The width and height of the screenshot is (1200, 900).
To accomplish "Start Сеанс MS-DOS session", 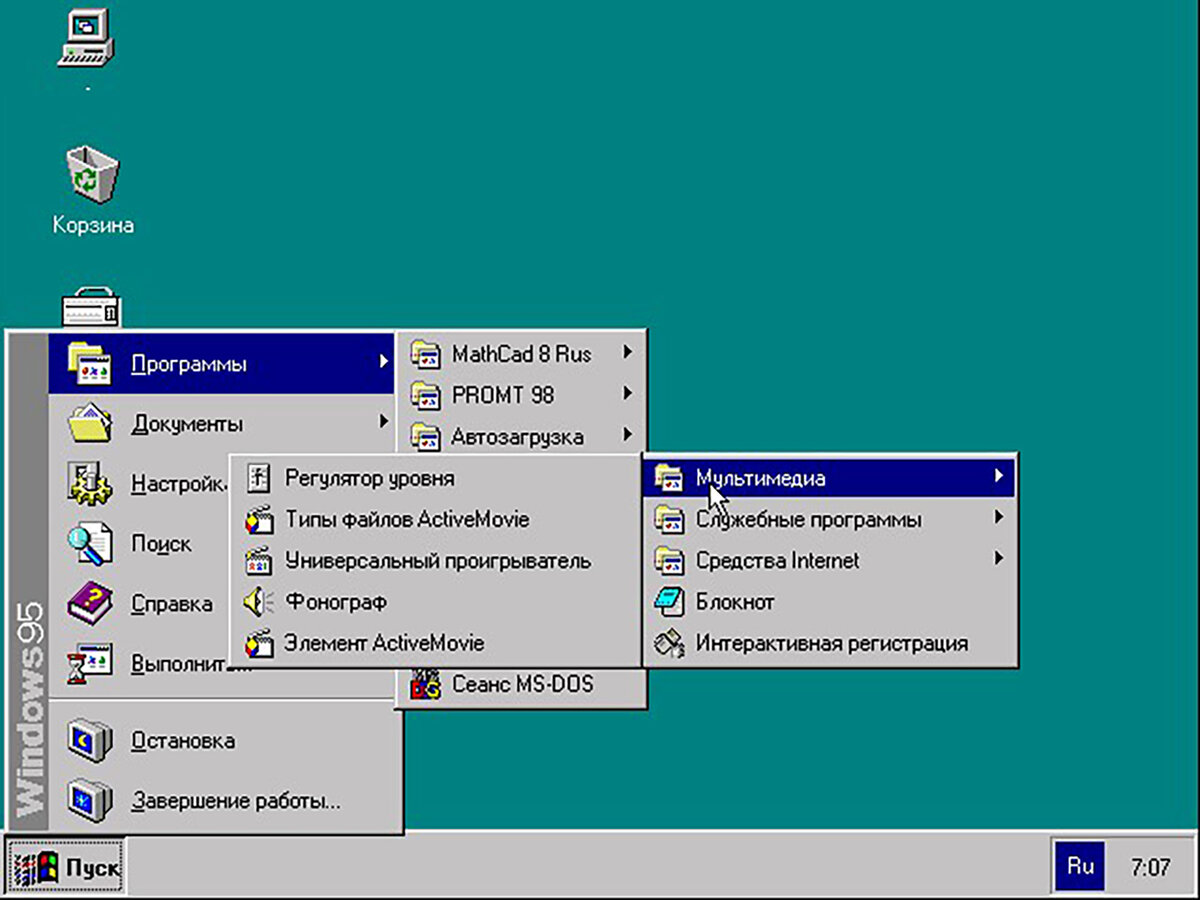I will pos(524,684).
